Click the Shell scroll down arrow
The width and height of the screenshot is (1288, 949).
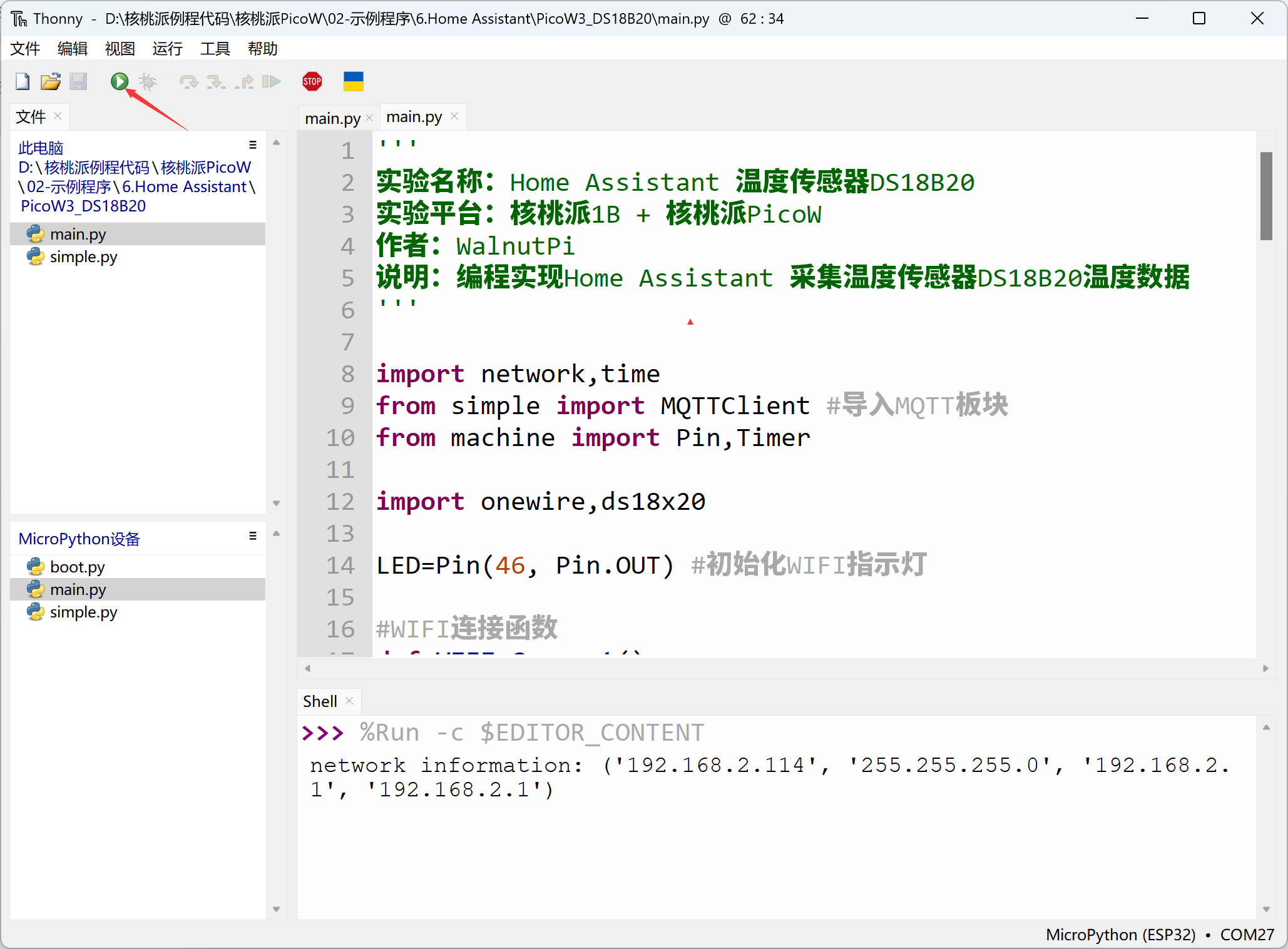1266,909
